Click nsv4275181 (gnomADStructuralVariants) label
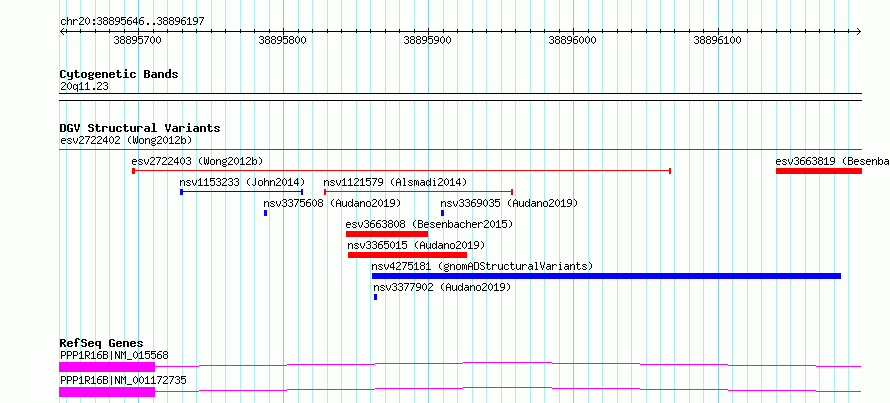 point(482,266)
